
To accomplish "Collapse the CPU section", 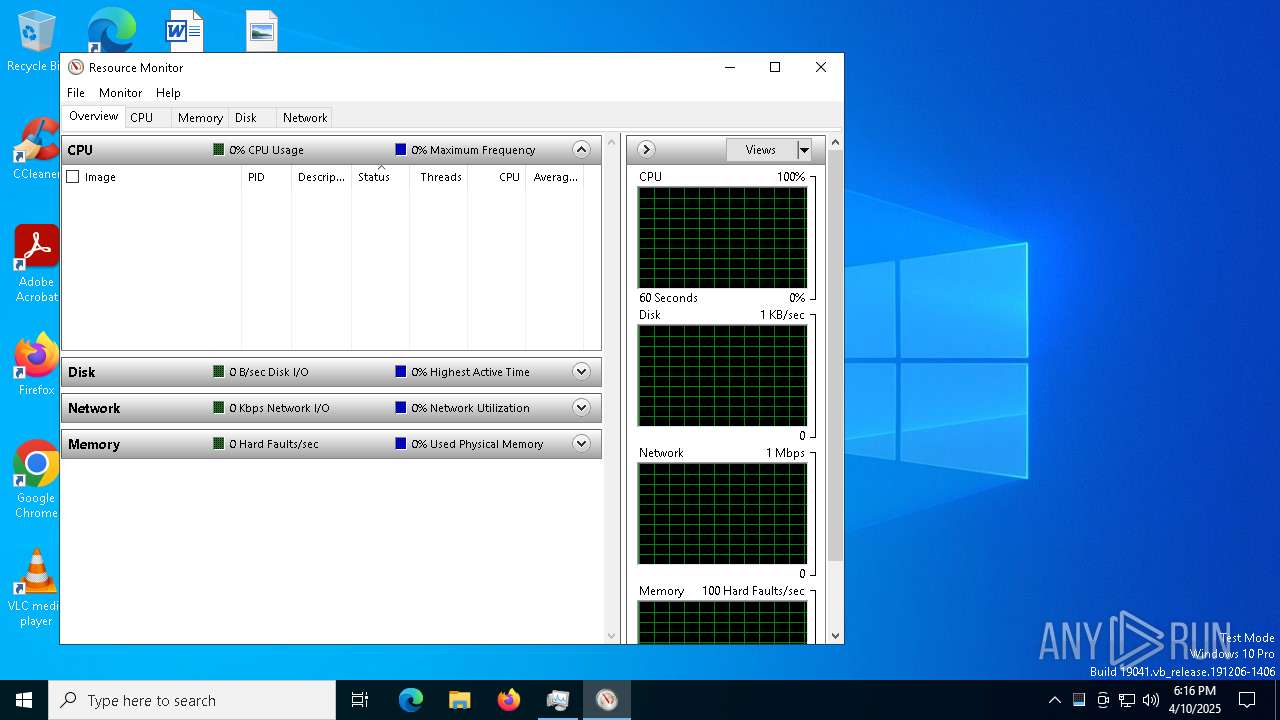I will tap(581, 150).
